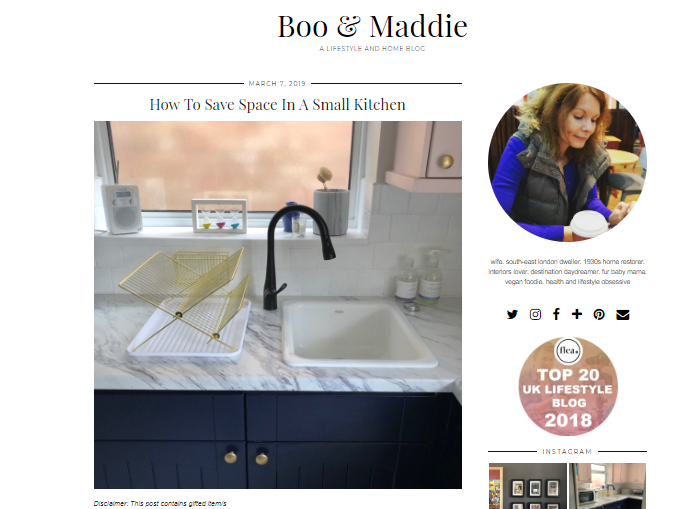The width and height of the screenshot is (687, 509).
Task: Click the disclaimer text about gifted items
Action: (160, 503)
